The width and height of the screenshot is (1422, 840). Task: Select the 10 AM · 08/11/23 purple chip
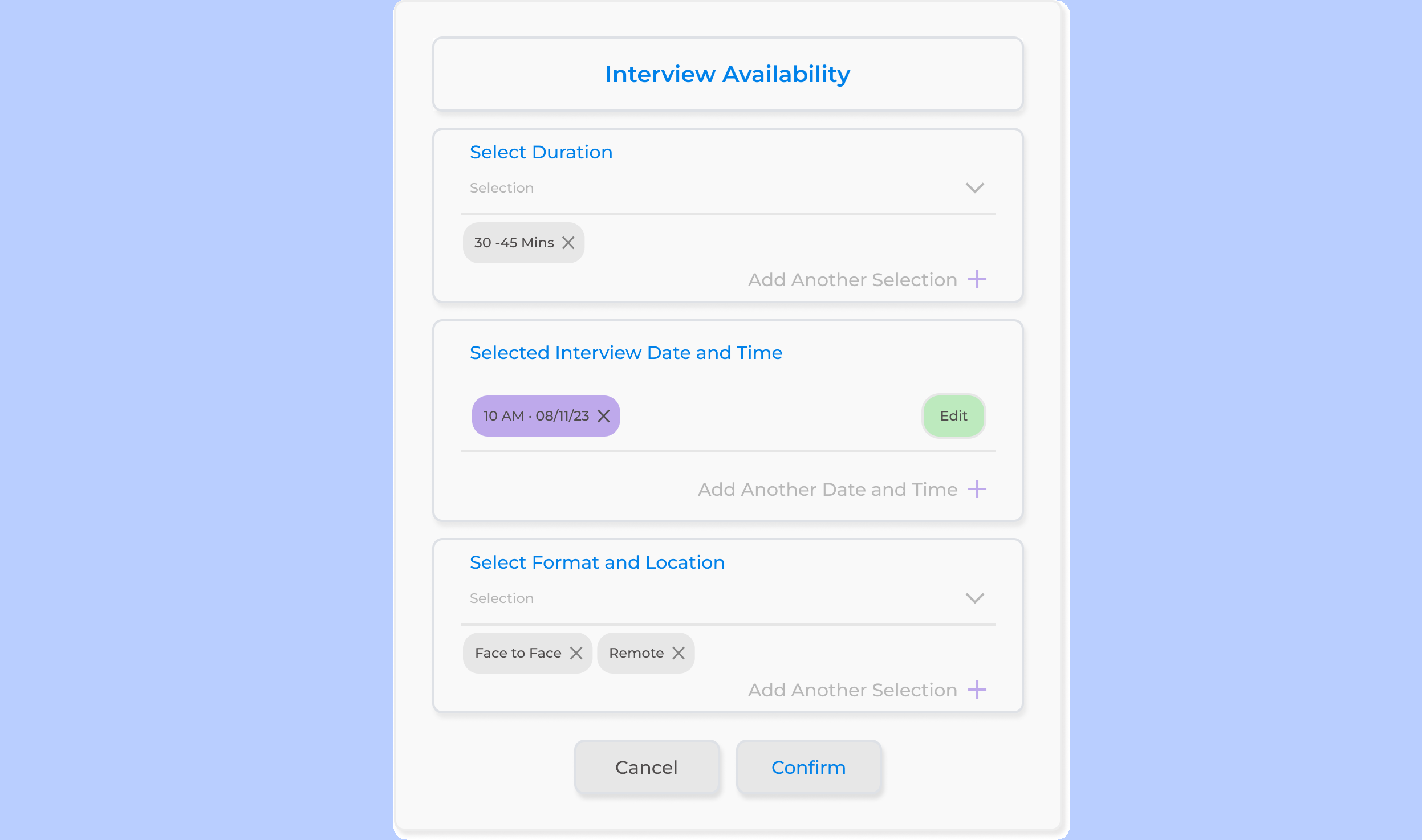click(x=536, y=416)
